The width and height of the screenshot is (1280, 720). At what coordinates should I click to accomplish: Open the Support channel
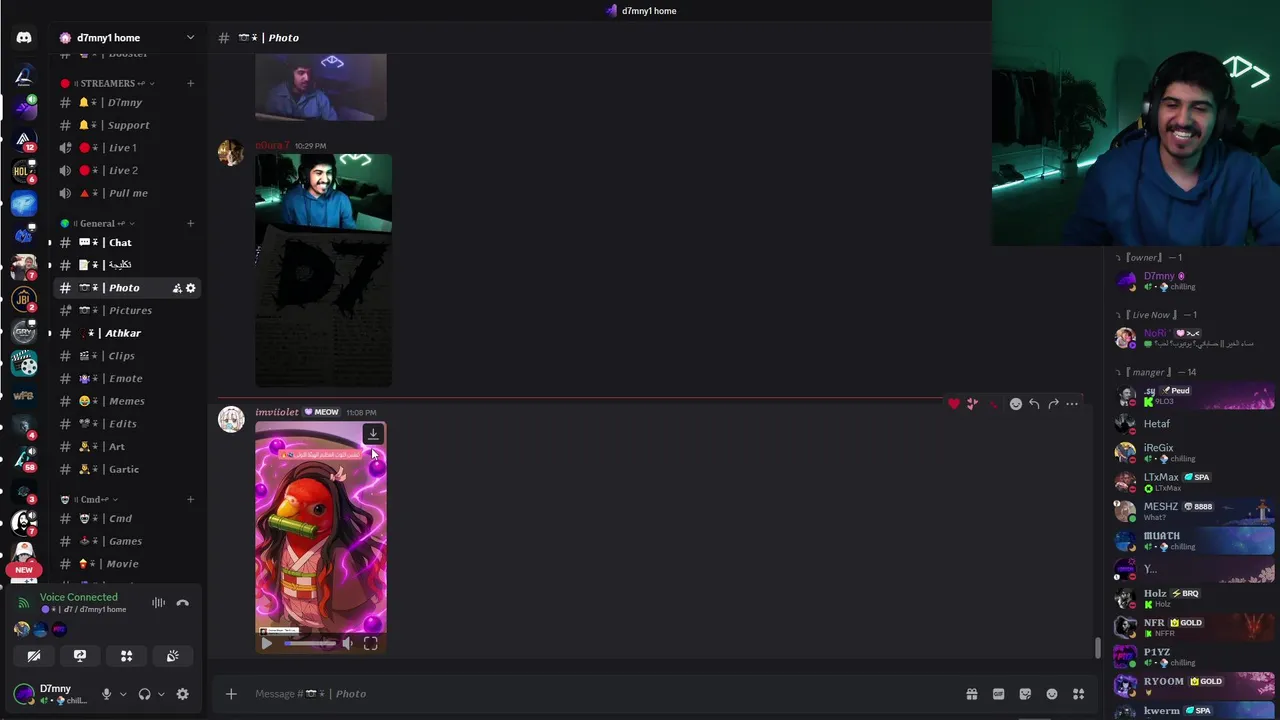click(127, 125)
